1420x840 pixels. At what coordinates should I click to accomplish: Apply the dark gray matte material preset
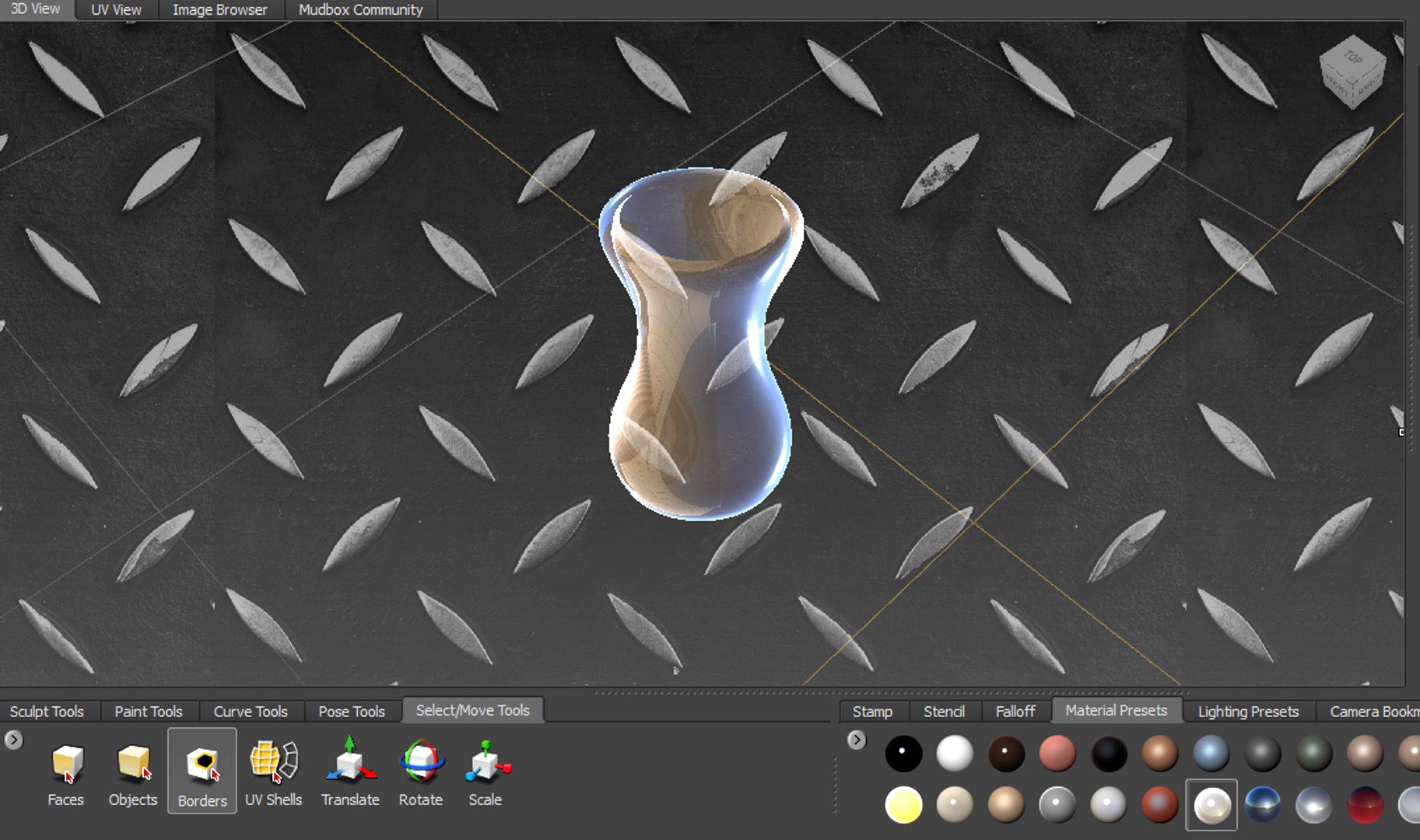(x=1263, y=754)
